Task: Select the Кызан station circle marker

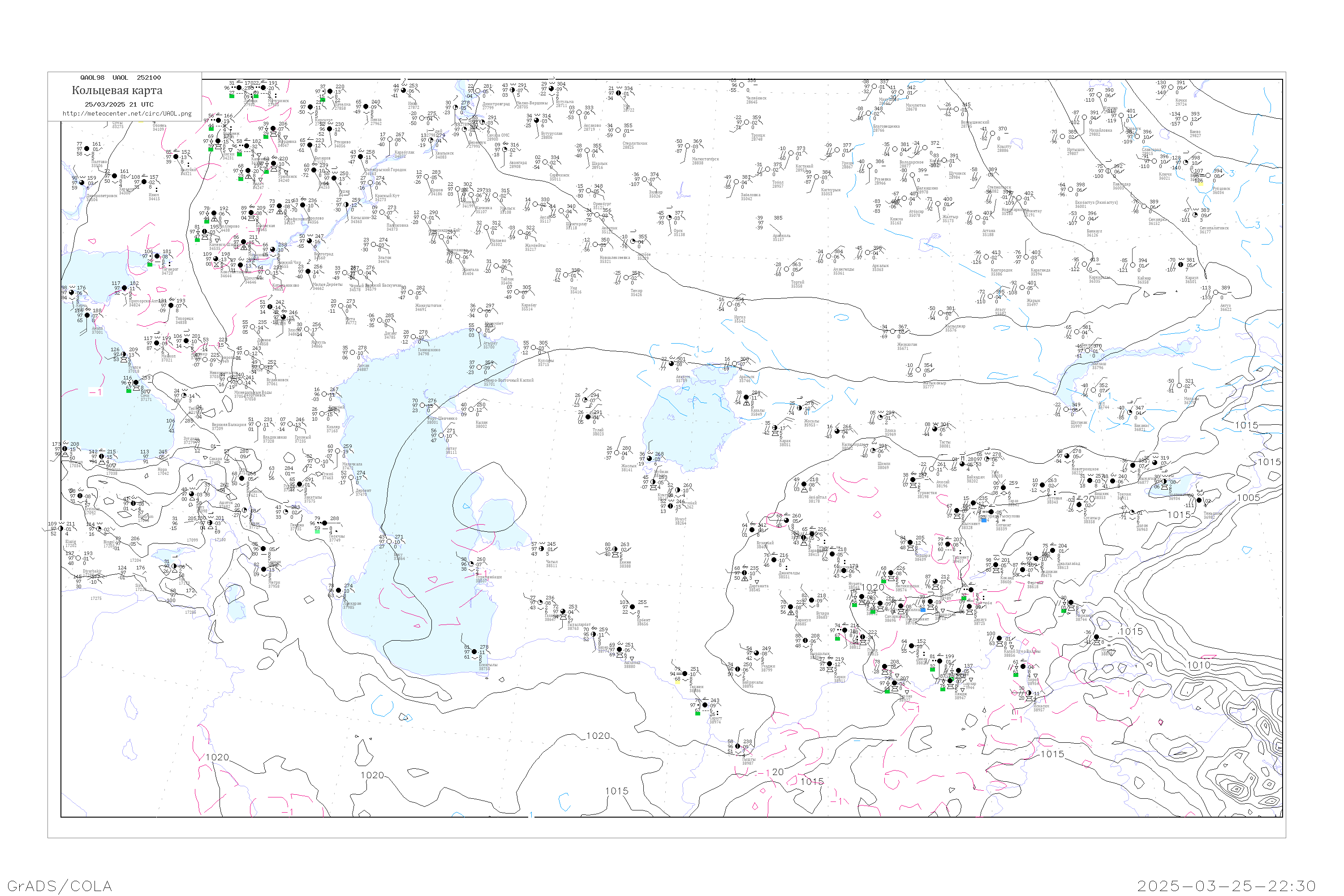Action: click(x=471, y=410)
